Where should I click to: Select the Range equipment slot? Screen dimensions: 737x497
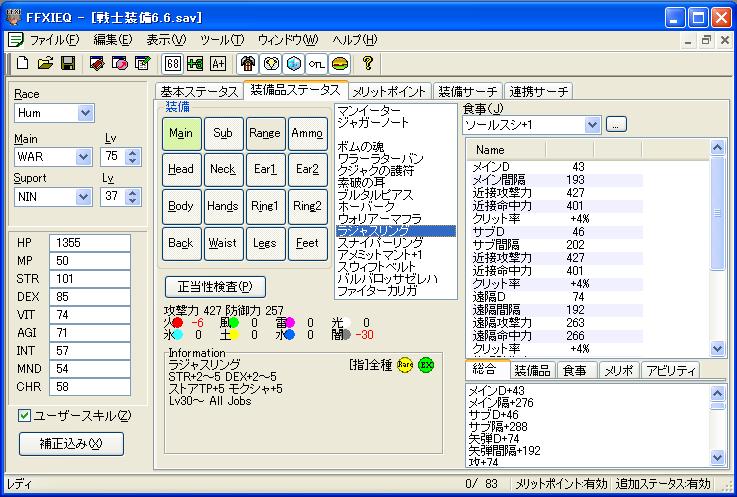click(x=266, y=134)
